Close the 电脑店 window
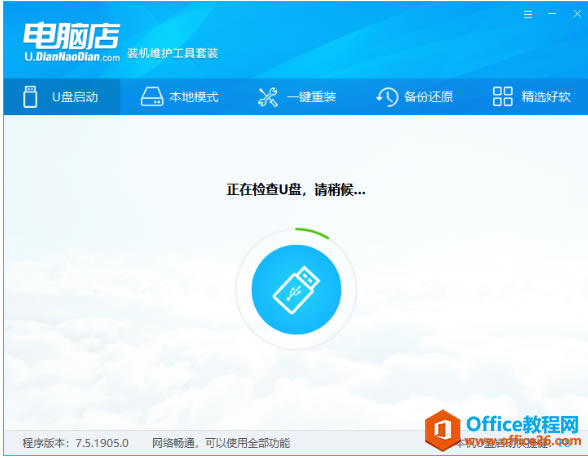588x458 pixels. pyautogui.click(x=577, y=14)
